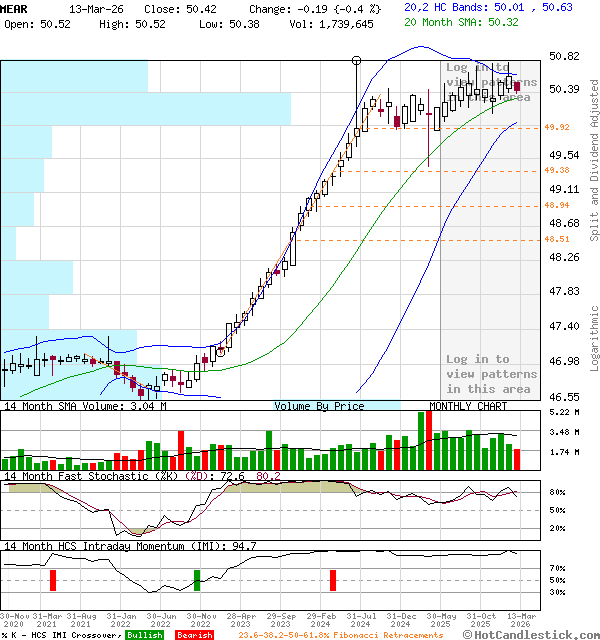Image resolution: width=600 pixels, height=640 pixels.
Task: Select the 48.51 Fibonacci level label
Action: pos(557,240)
